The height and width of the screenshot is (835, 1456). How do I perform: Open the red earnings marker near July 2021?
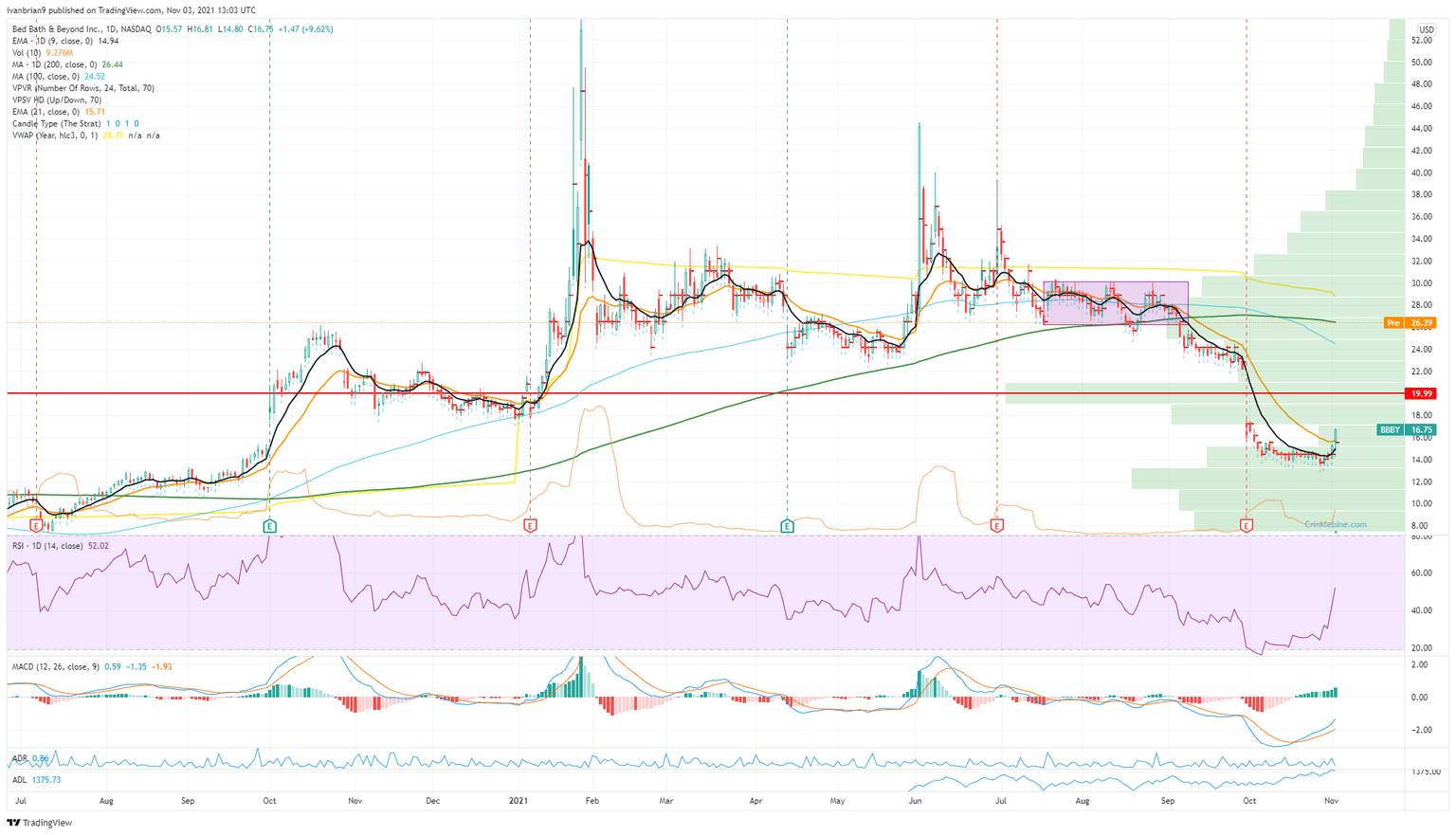[x=996, y=525]
